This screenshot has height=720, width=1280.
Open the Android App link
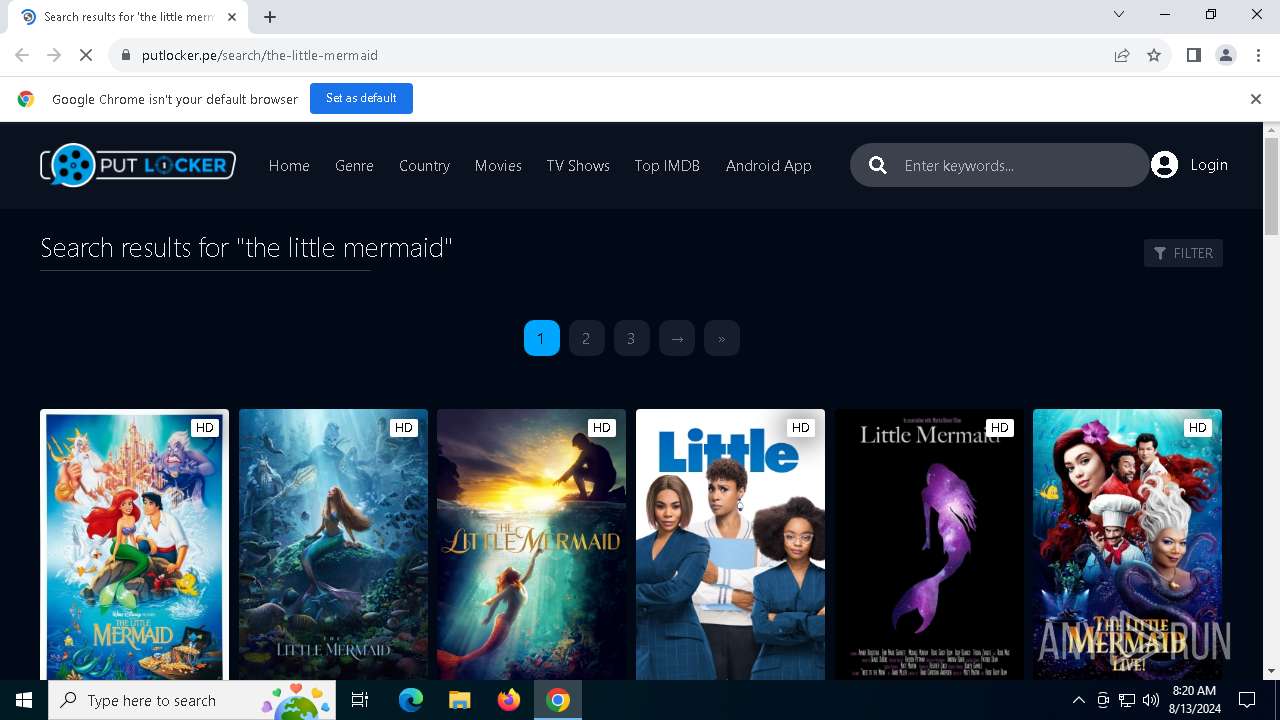[769, 166]
